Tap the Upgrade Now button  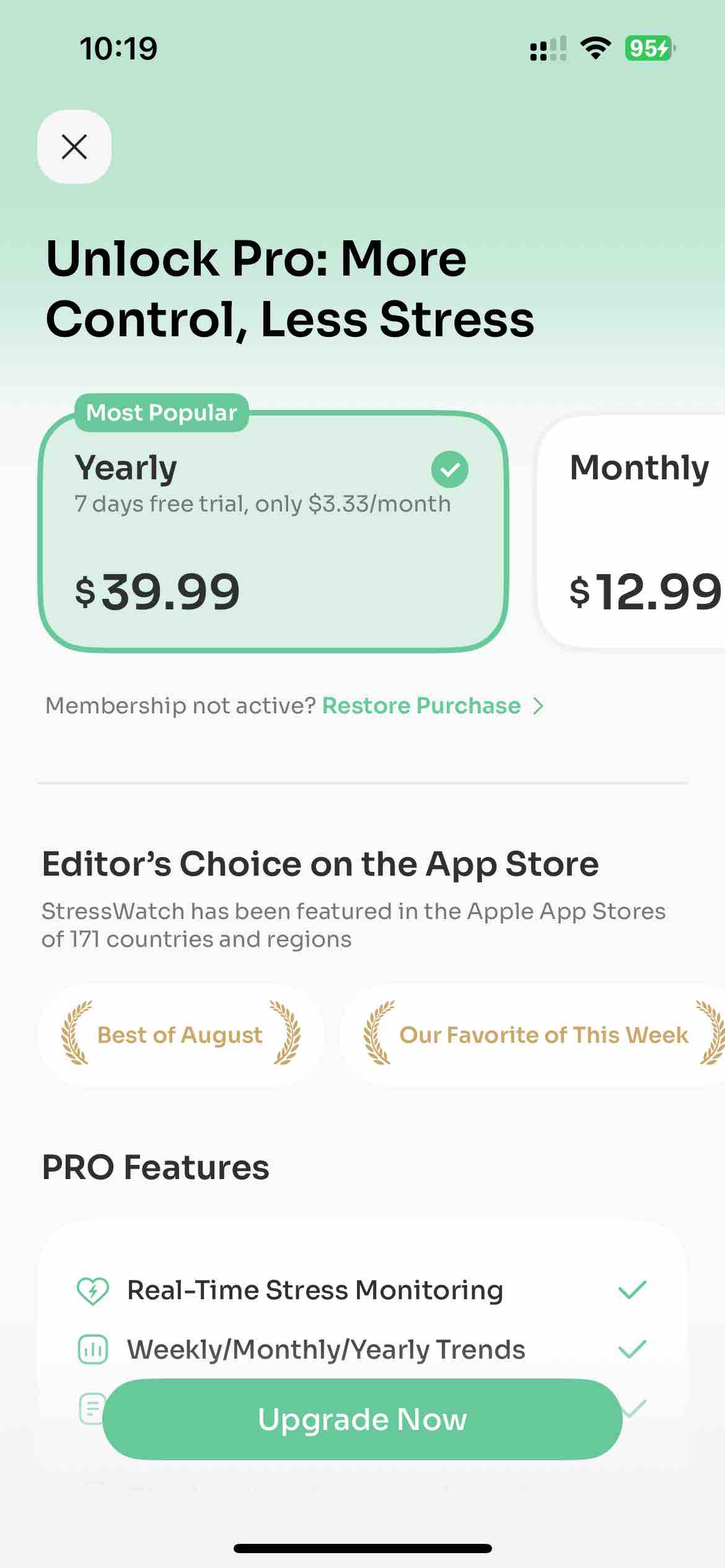coord(362,1419)
